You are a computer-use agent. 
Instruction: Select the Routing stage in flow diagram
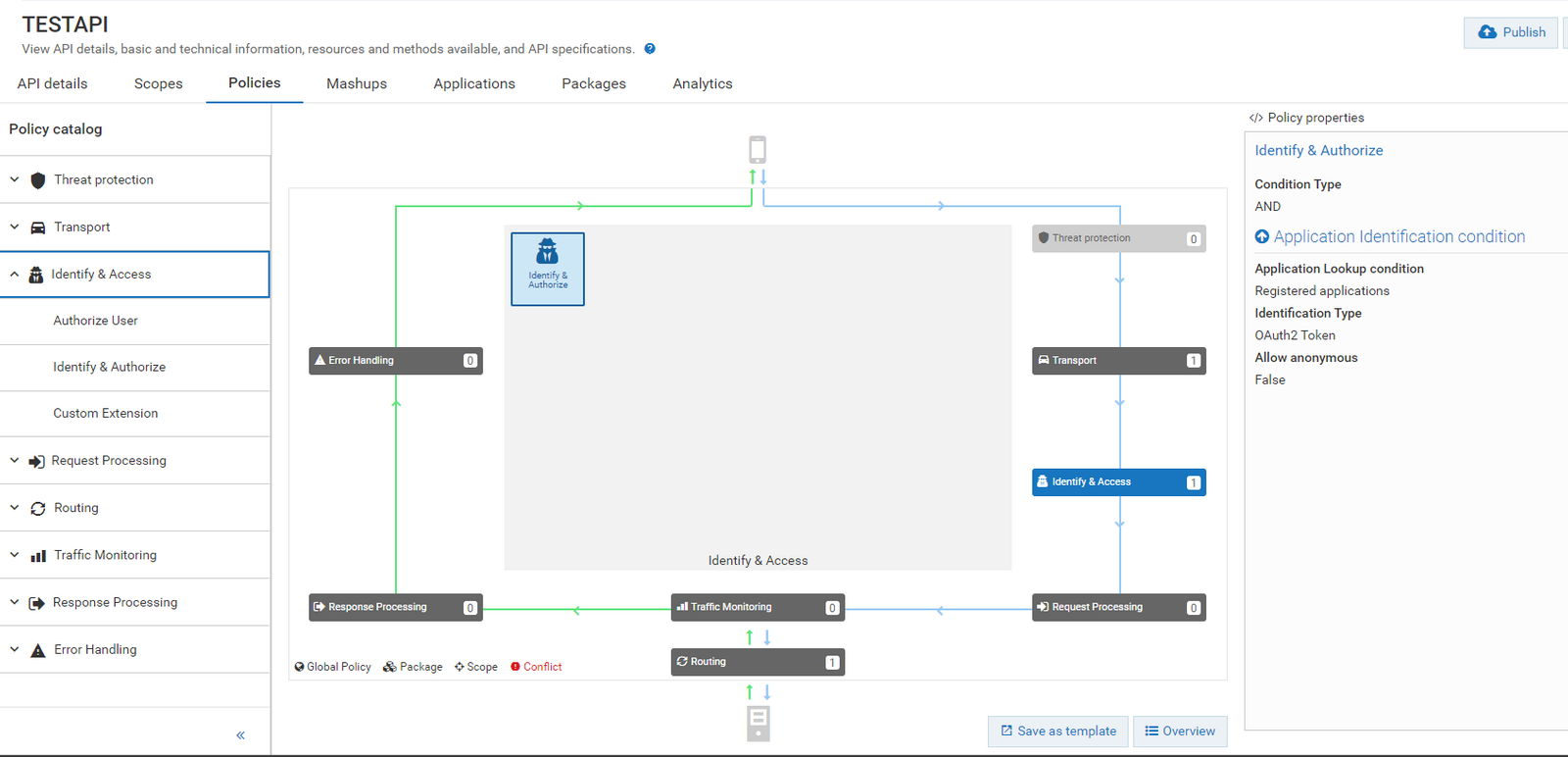point(757,662)
